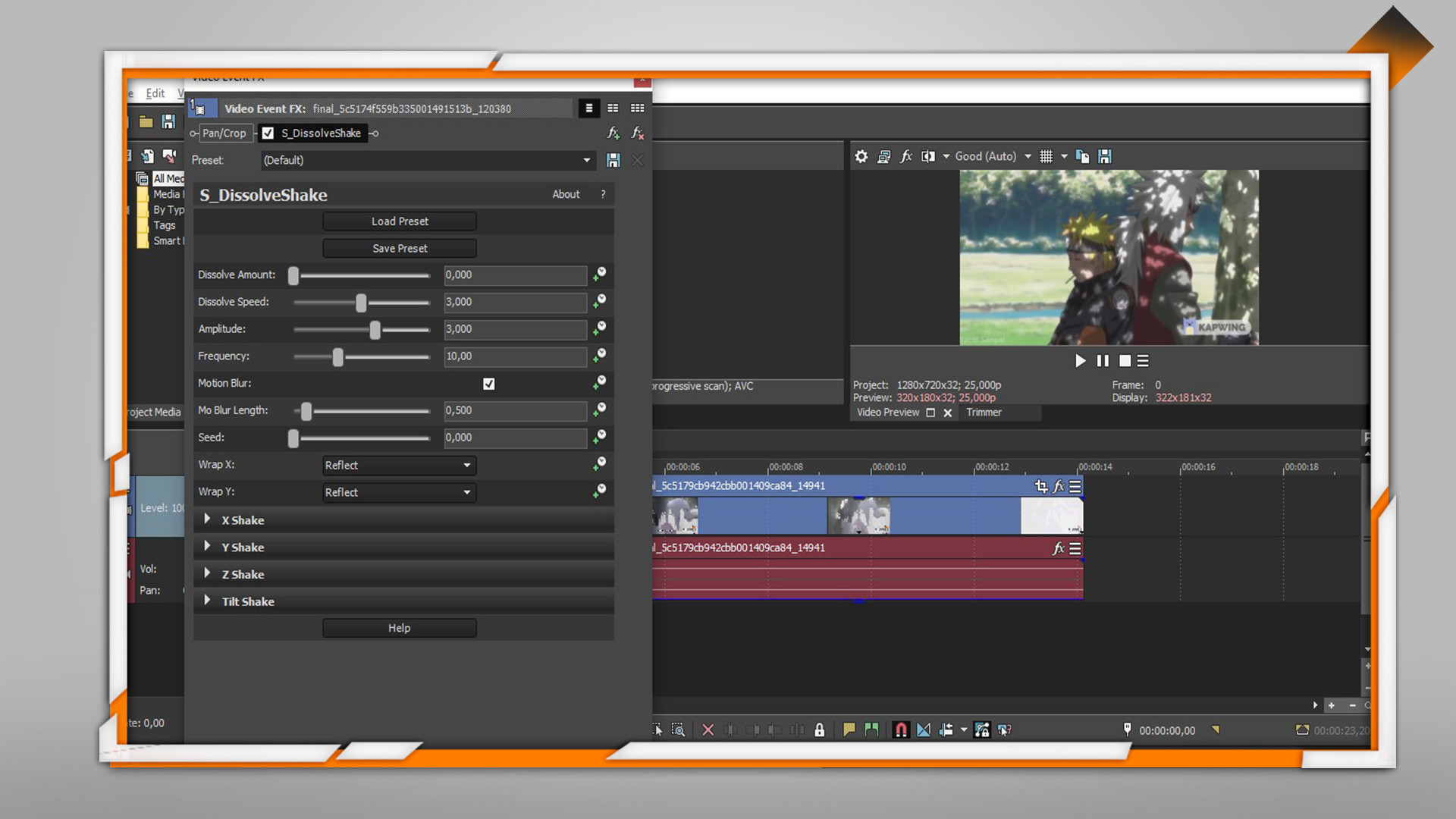Stop the video preview
This screenshot has height=819, width=1456.
(x=1125, y=361)
